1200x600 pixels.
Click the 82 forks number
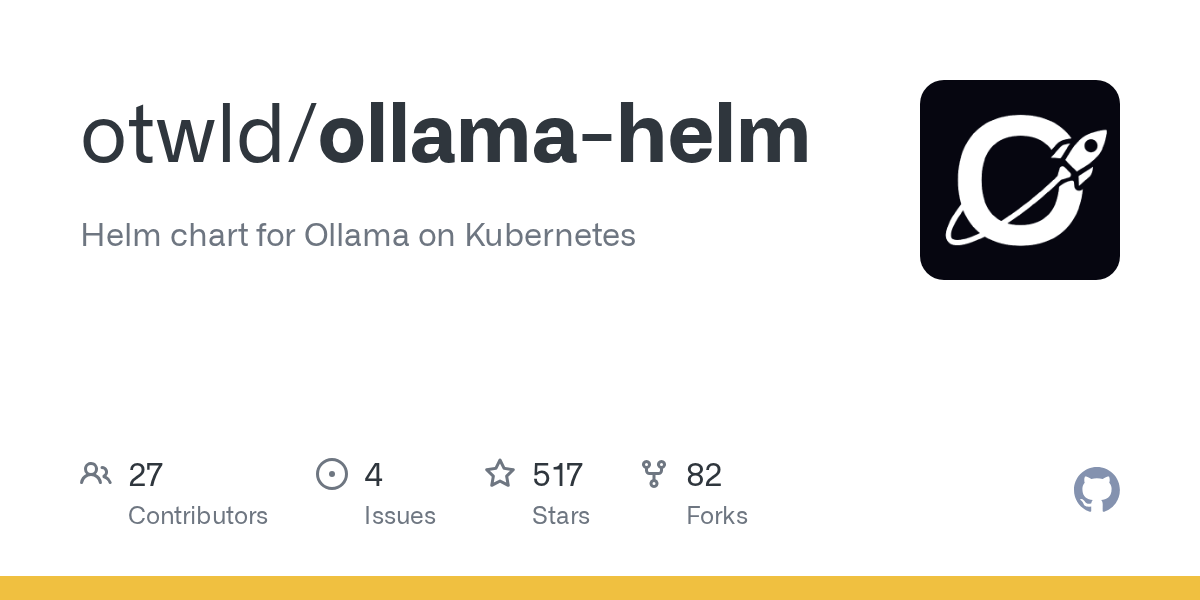(x=704, y=475)
